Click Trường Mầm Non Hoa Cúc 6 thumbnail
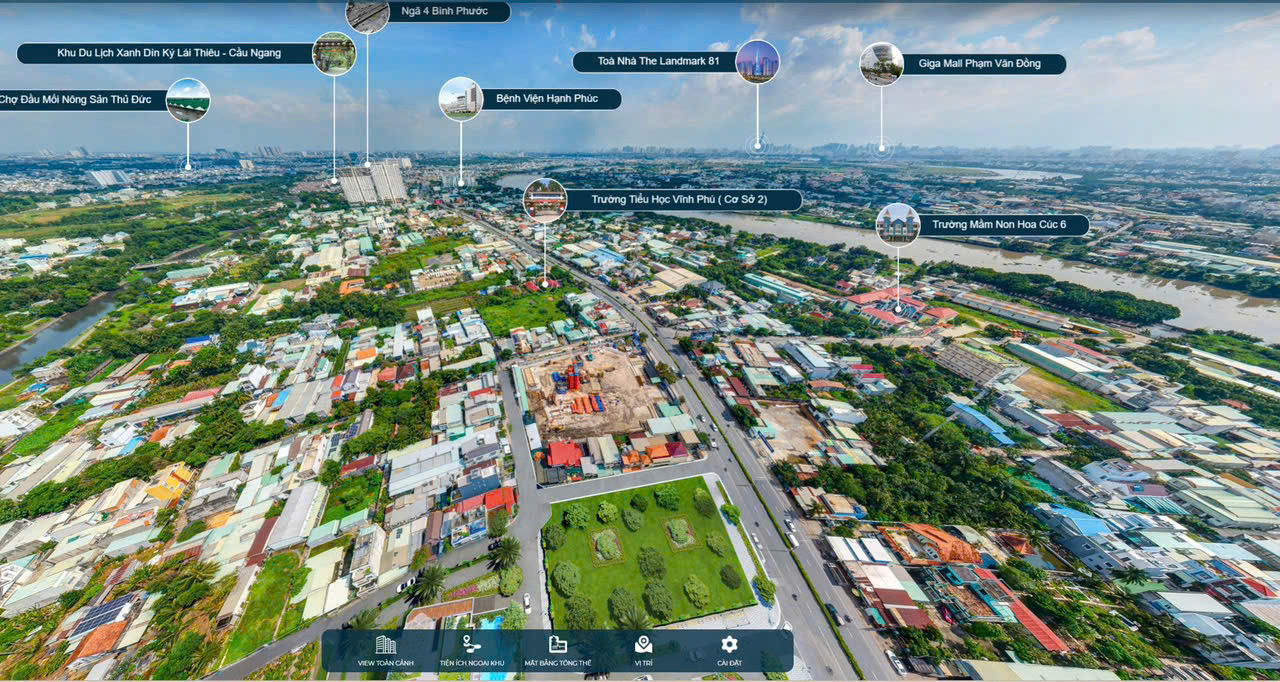The height and width of the screenshot is (682, 1280). [897, 225]
